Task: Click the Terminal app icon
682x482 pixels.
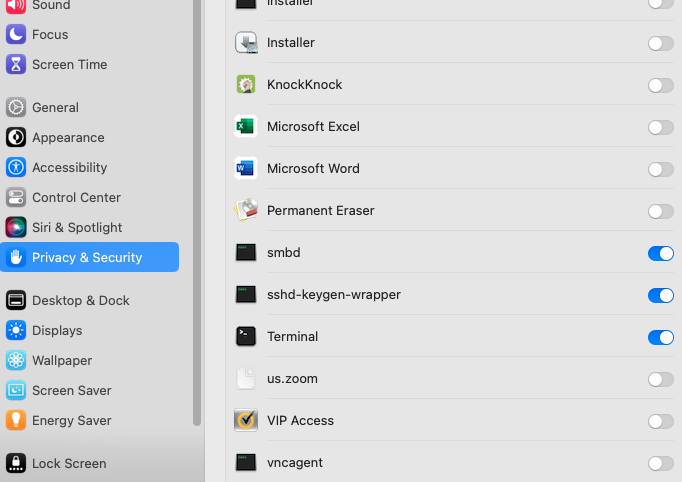Action: point(246,337)
